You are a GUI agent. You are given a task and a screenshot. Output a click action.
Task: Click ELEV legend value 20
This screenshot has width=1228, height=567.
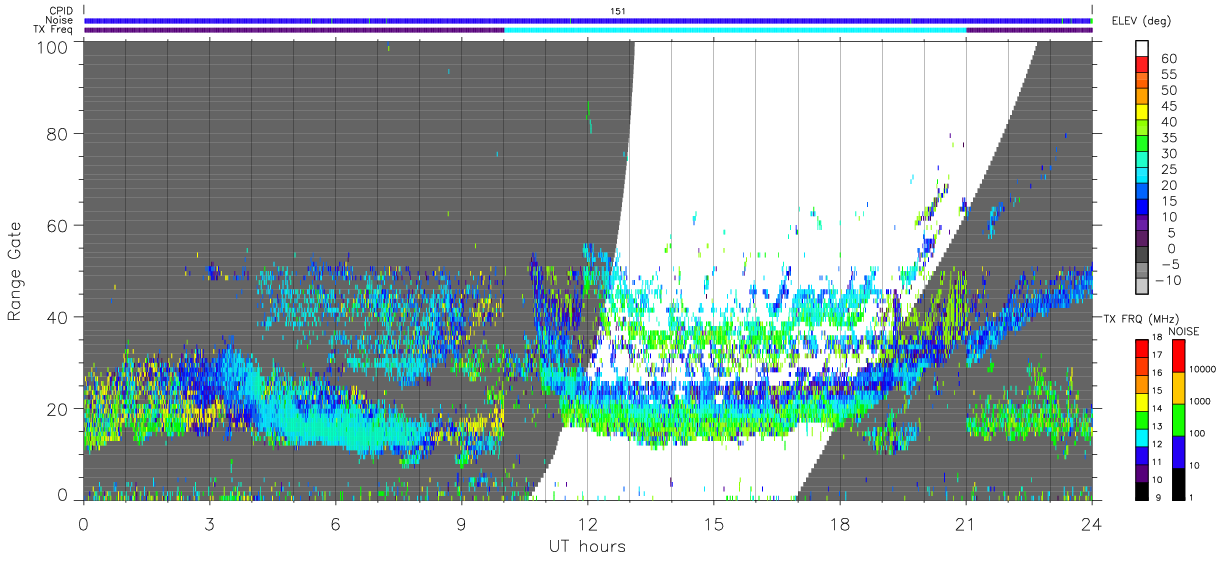[x=1167, y=185]
